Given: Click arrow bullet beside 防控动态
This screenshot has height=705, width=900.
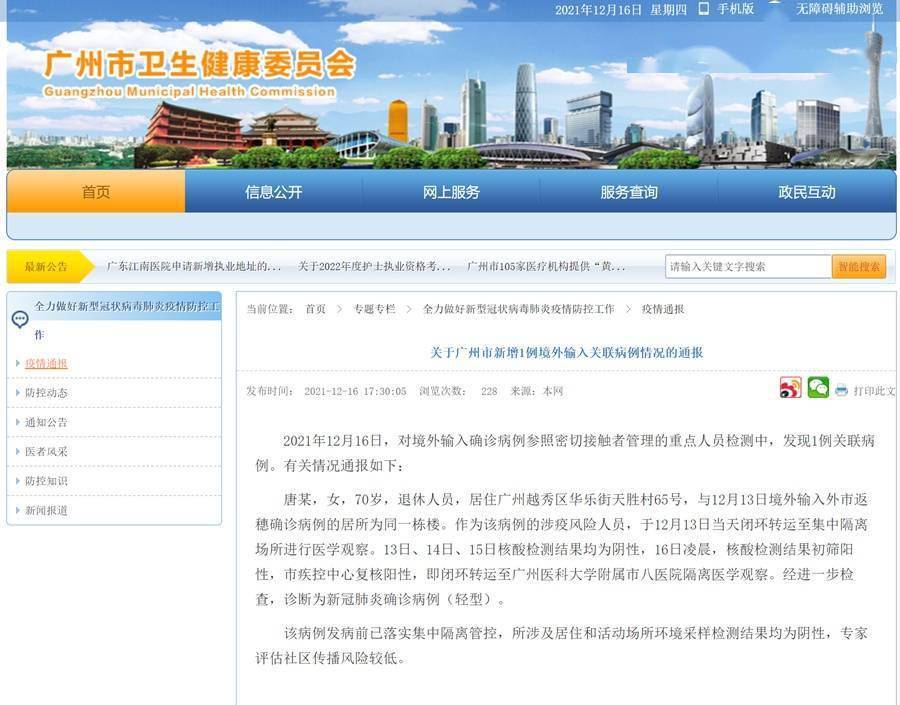Looking at the screenshot, I should (x=18, y=393).
